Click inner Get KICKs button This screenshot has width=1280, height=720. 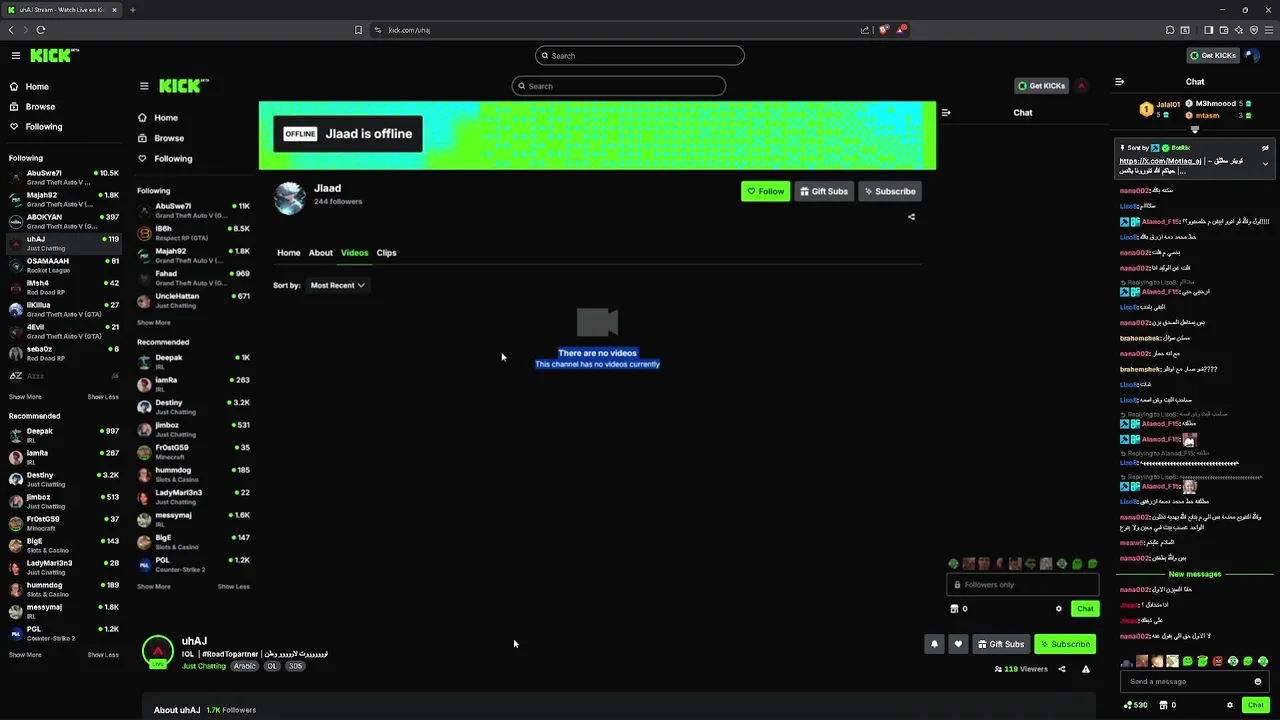click(1040, 86)
